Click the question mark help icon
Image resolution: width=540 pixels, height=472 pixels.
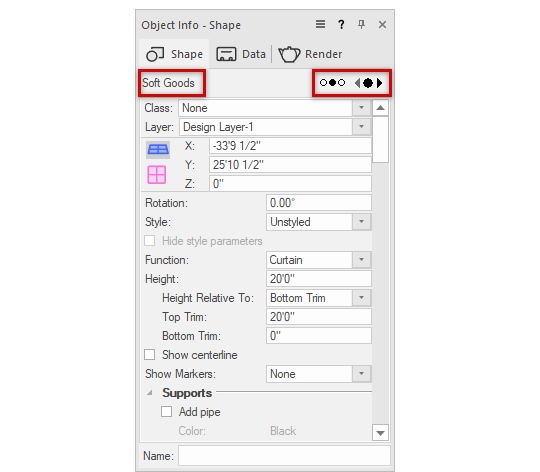341,24
